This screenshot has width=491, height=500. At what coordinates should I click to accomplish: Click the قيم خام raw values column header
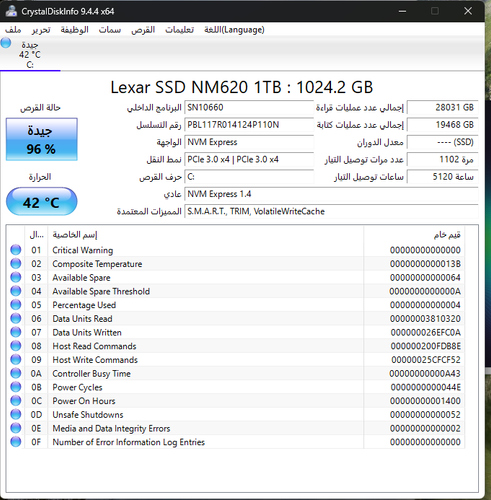(x=414, y=235)
